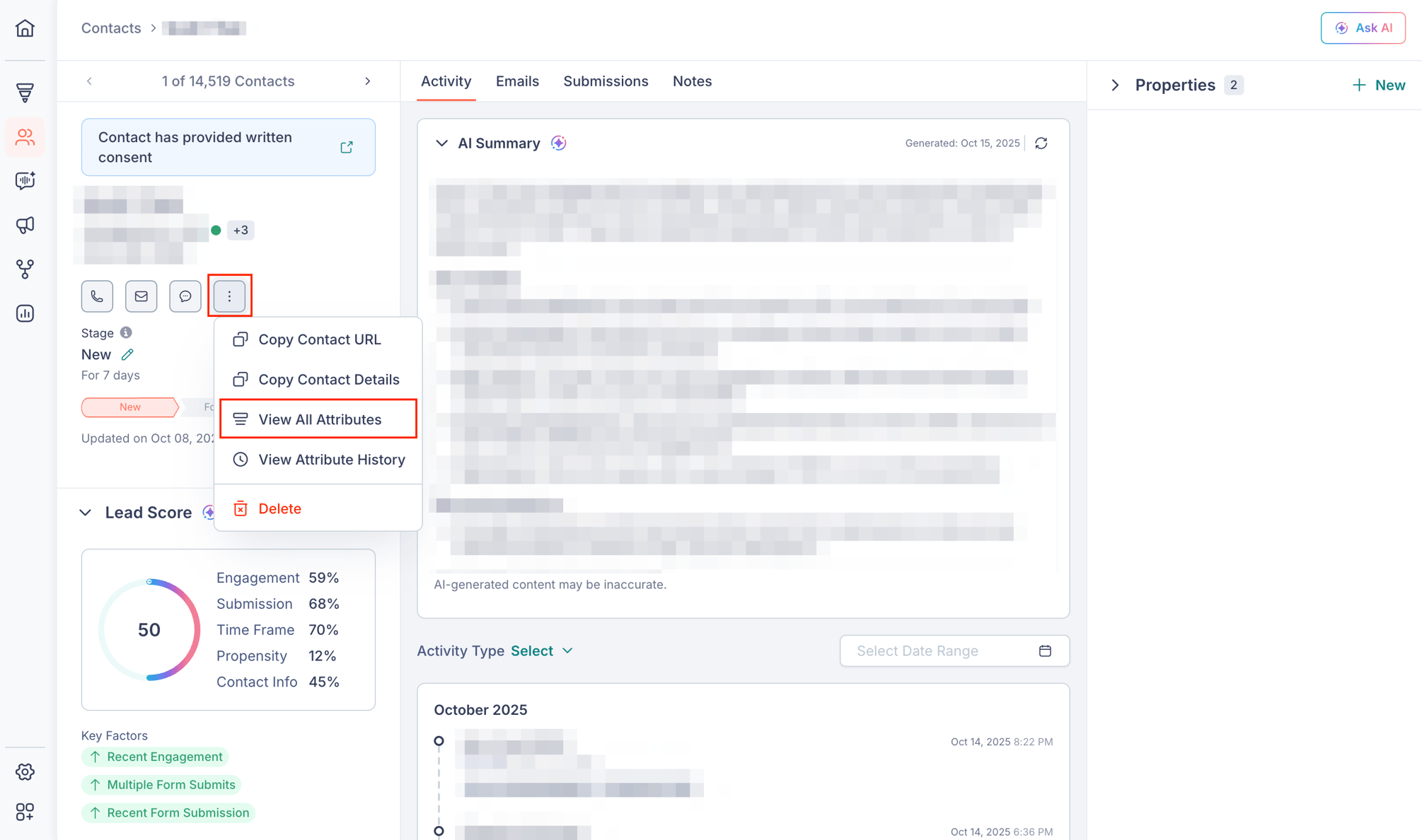Go to next contact arrow
Screen dimensions: 1422x840
(368, 81)
